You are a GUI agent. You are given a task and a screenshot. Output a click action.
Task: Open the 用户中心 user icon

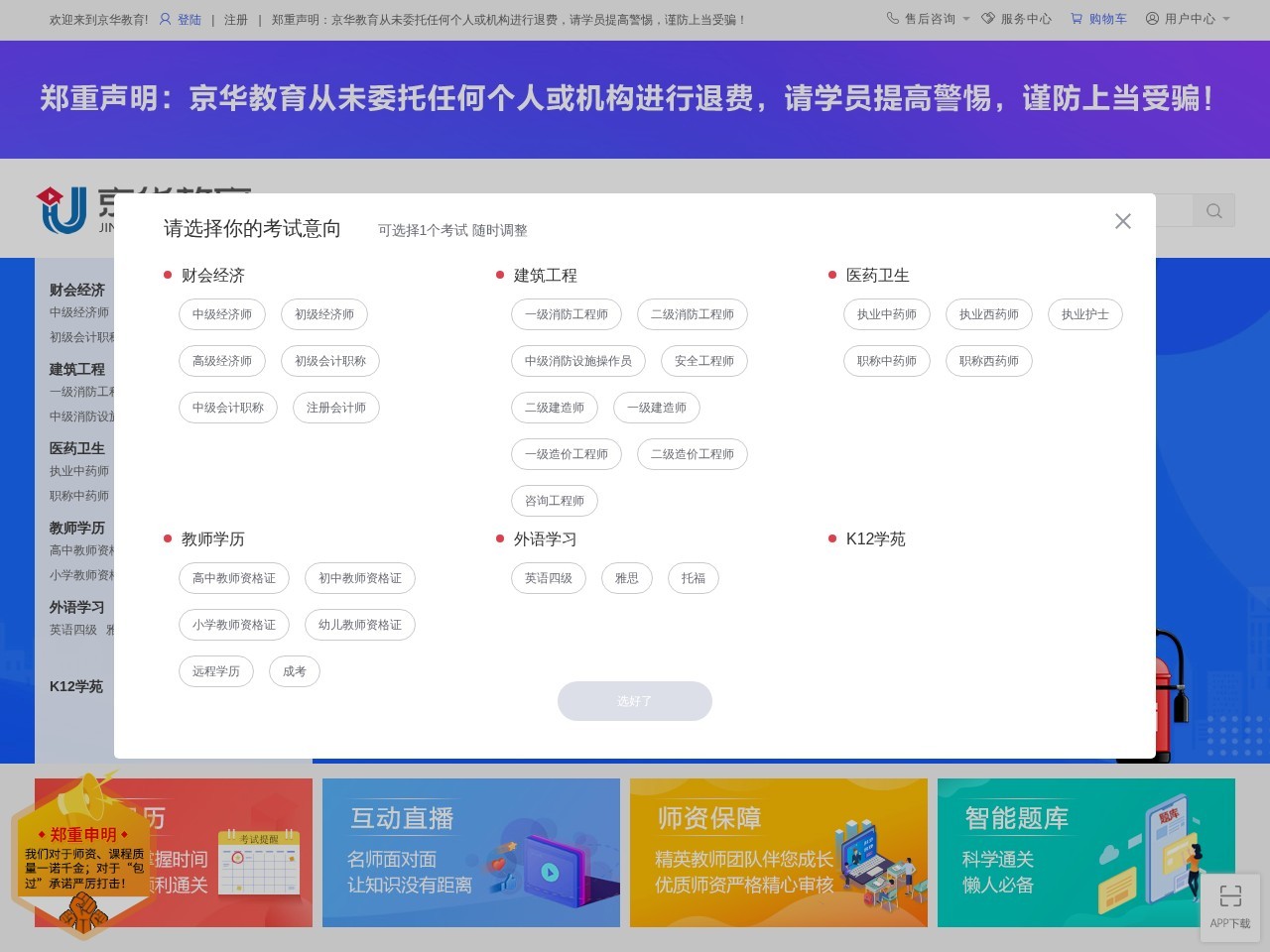pyautogui.click(x=1151, y=18)
